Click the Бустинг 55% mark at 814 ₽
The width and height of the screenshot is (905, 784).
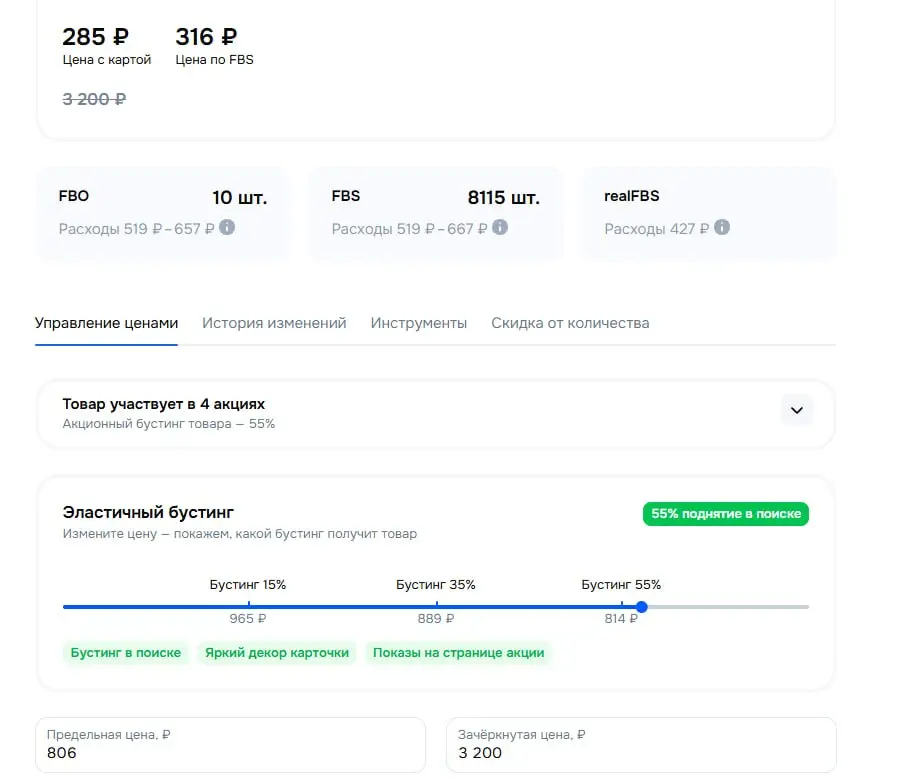[621, 606]
